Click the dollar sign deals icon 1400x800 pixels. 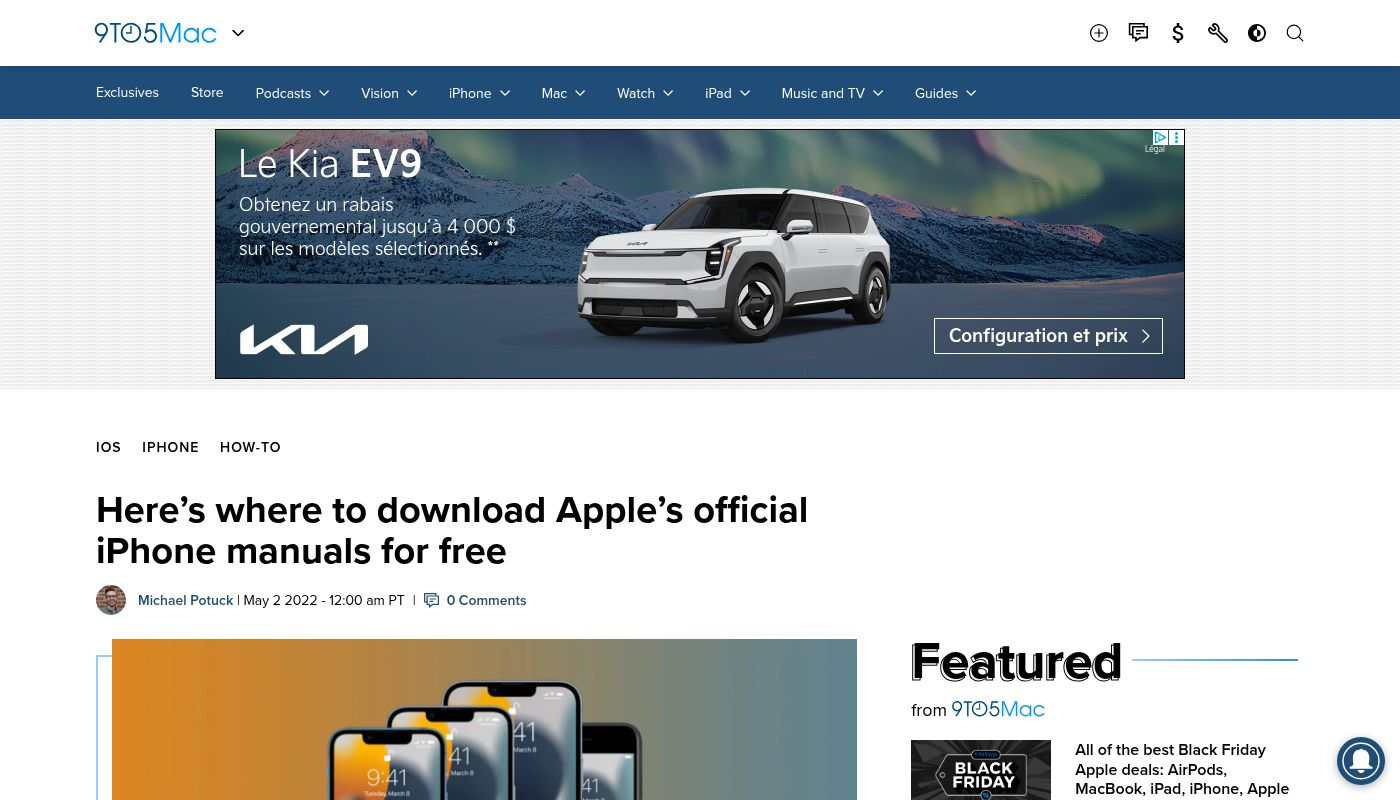pyautogui.click(x=1178, y=33)
